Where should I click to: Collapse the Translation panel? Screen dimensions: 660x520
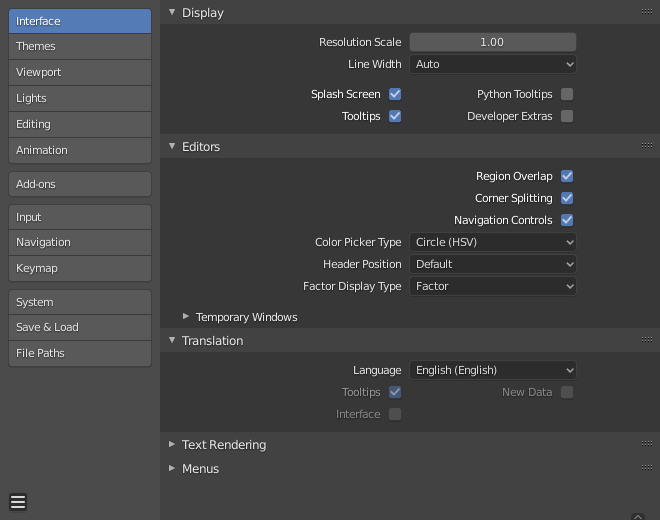pos(172,340)
